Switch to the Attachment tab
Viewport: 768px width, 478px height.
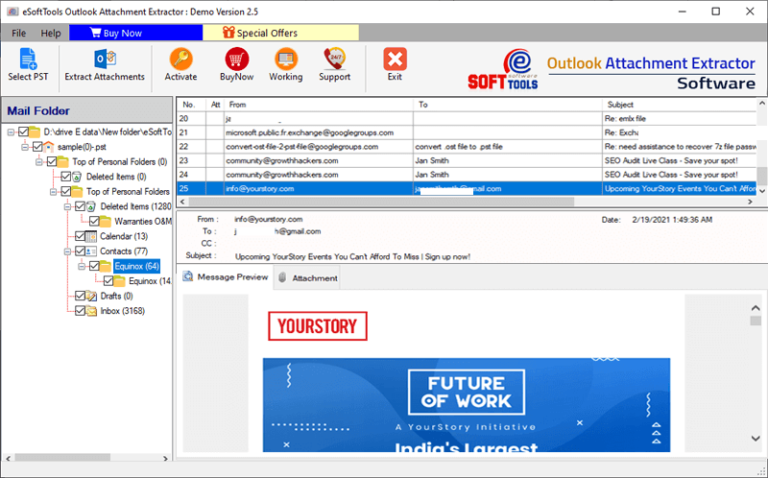(308, 278)
